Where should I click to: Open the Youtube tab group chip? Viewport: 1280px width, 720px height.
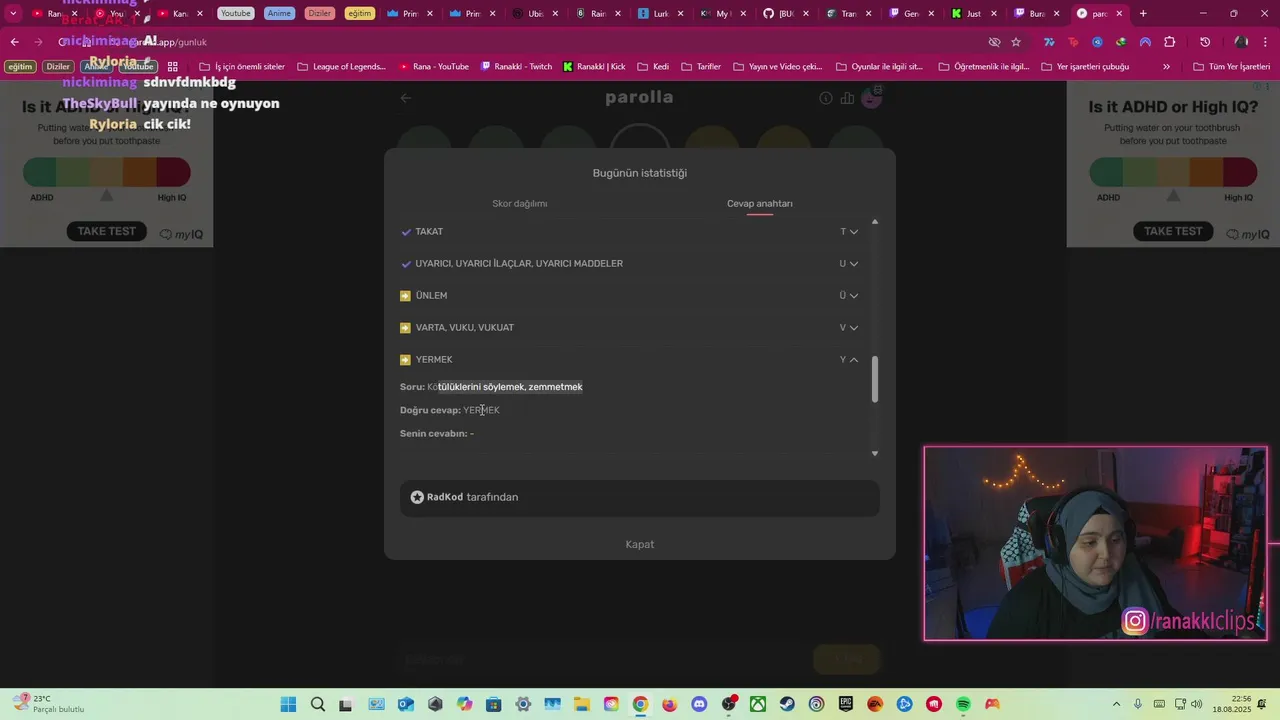click(x=236, y=14)
